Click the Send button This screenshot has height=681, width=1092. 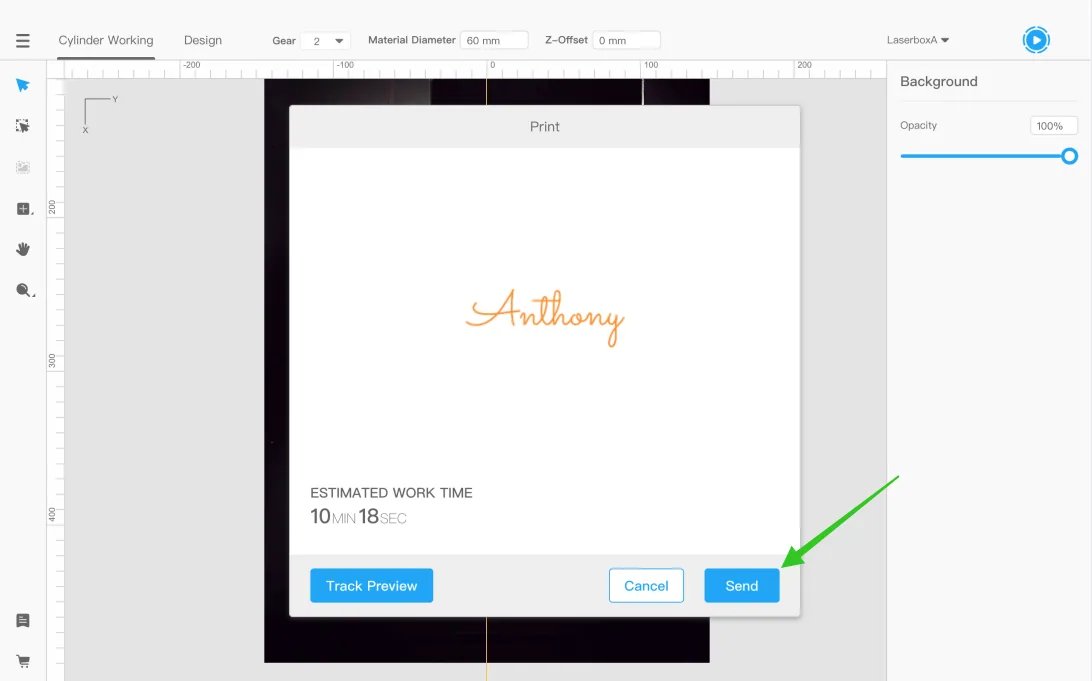[x=742, y=586]
